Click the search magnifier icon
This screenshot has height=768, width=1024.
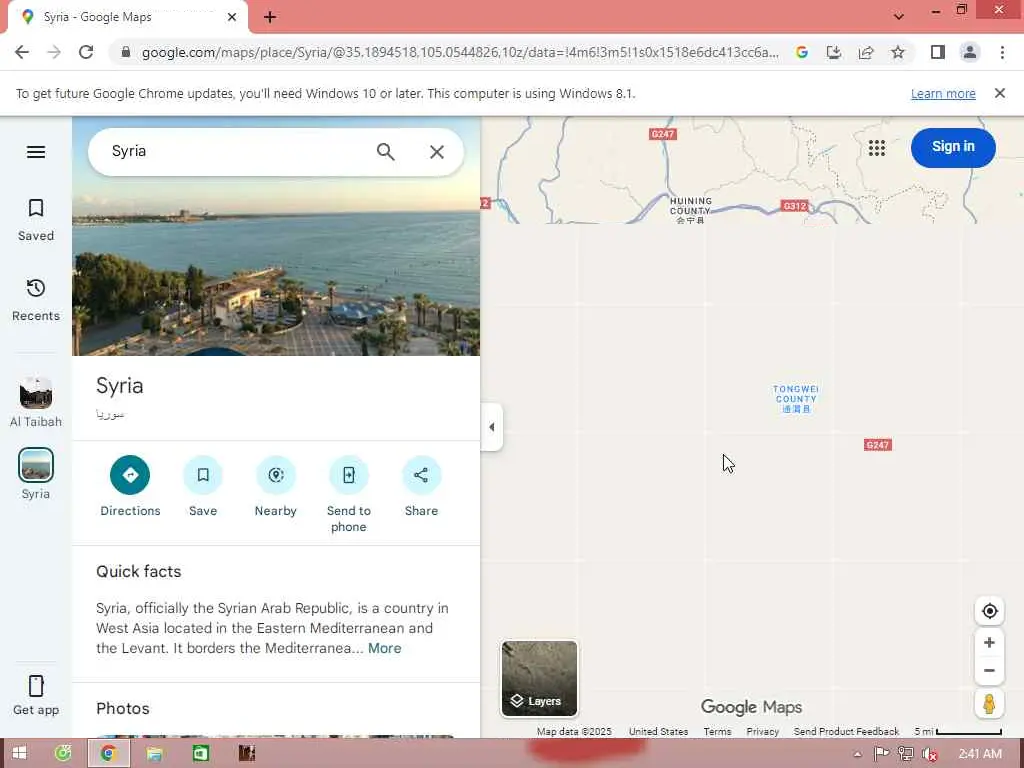(x=385, y=152)
